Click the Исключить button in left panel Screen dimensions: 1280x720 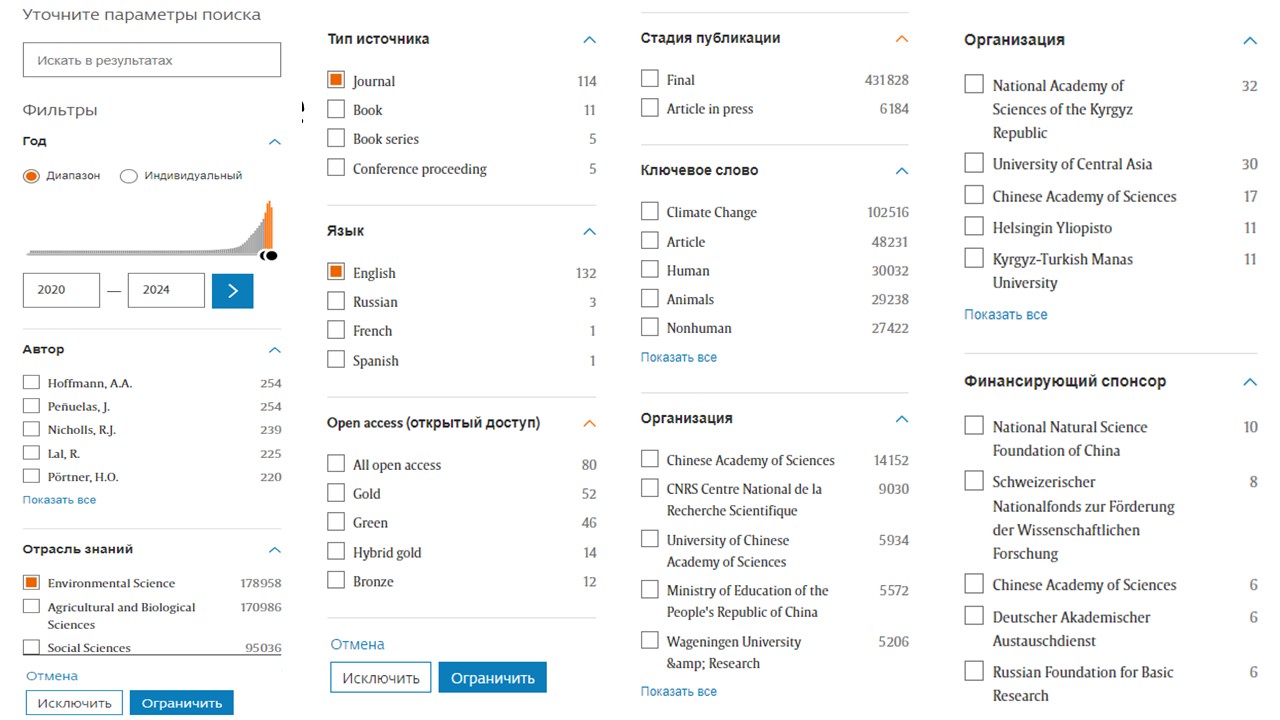74,703
